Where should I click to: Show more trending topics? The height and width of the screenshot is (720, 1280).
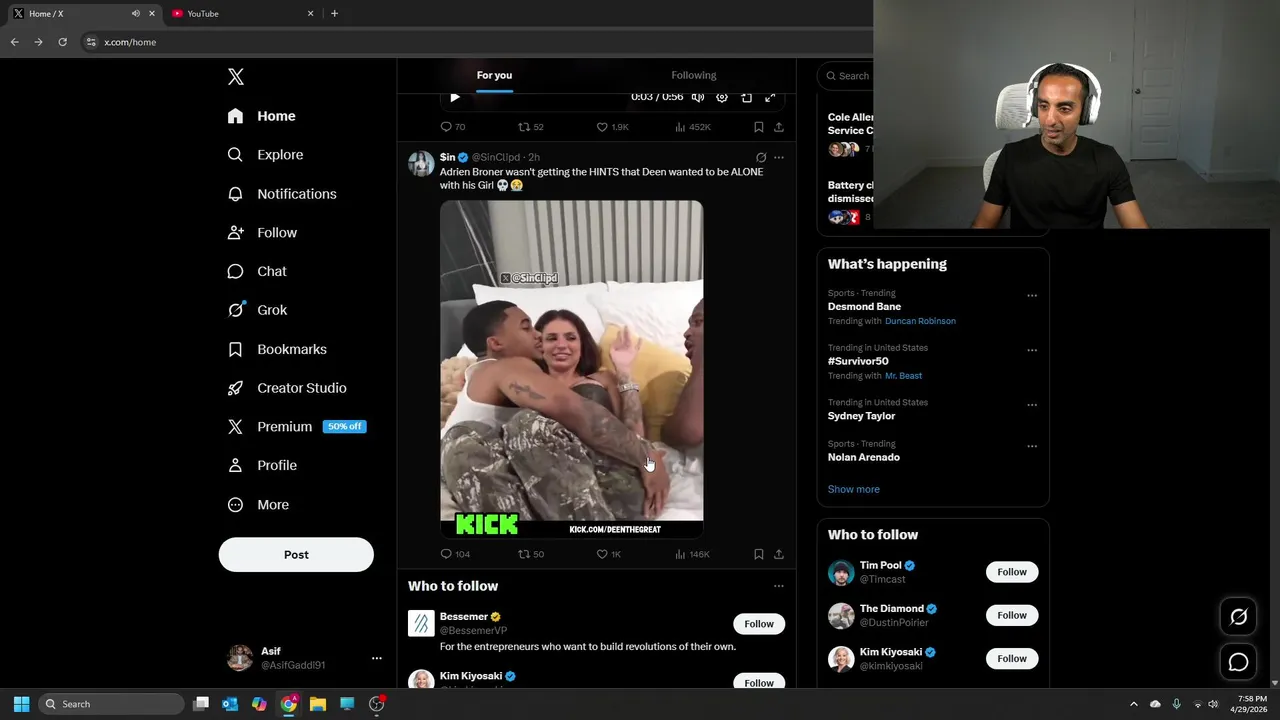[853, 489]
